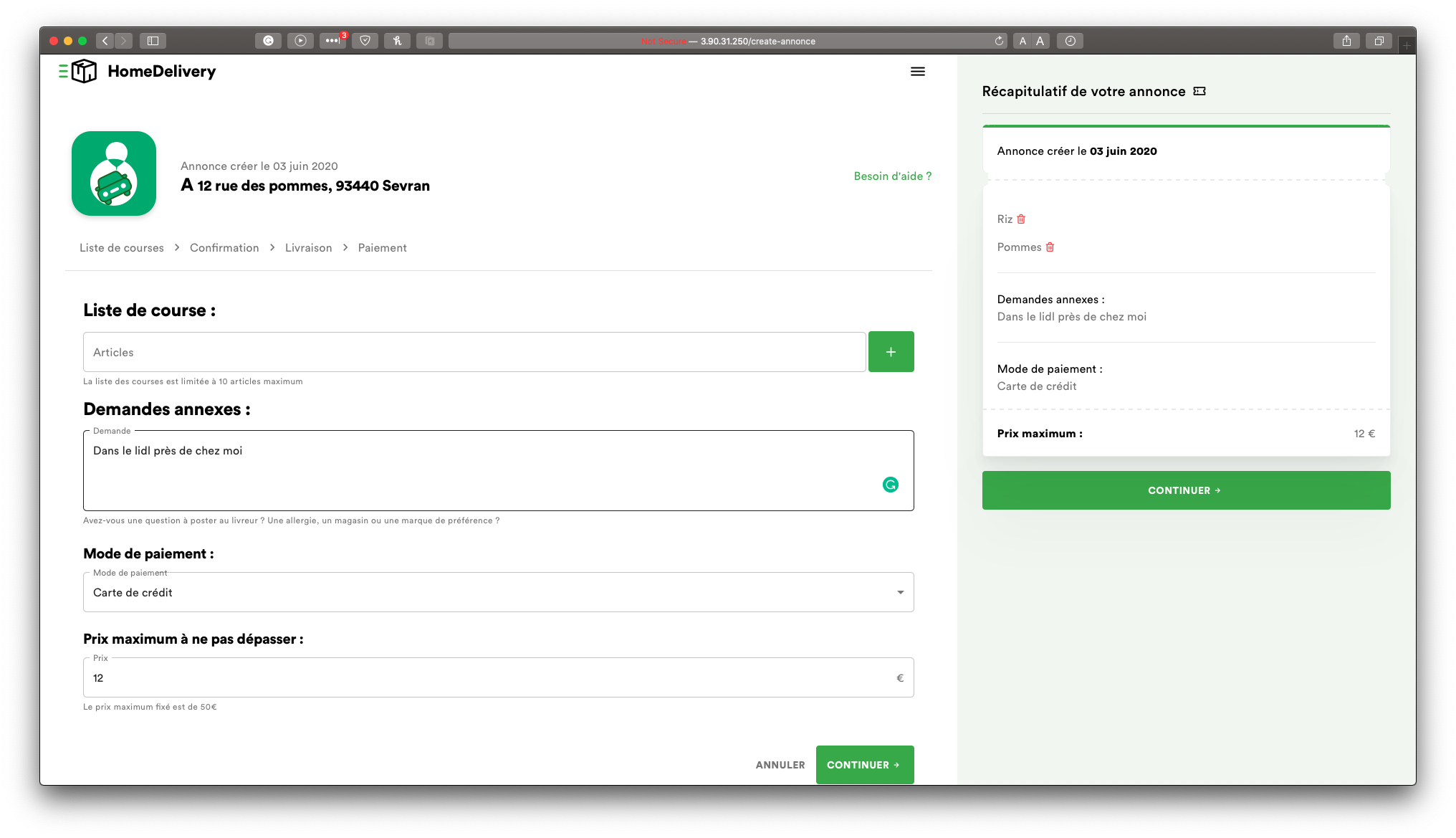This screenshot has height=838, width=1456.
Task: Click Besoin d'aide link
Action: 892,176
